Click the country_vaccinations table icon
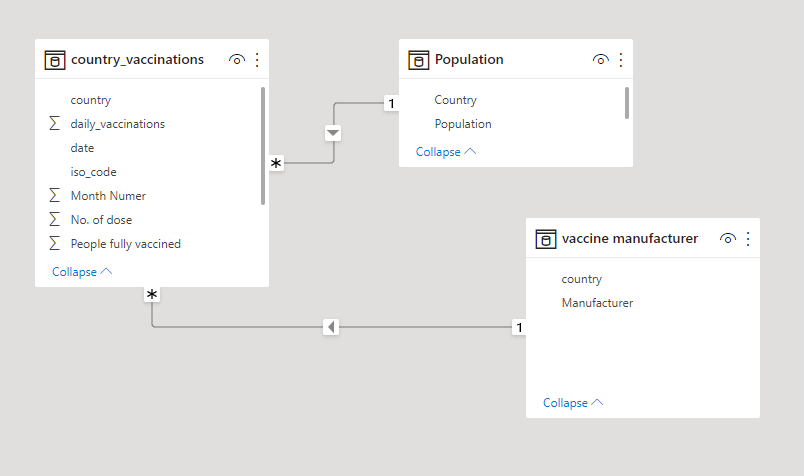Screen dimensions: 804x476 click(55, 60)
